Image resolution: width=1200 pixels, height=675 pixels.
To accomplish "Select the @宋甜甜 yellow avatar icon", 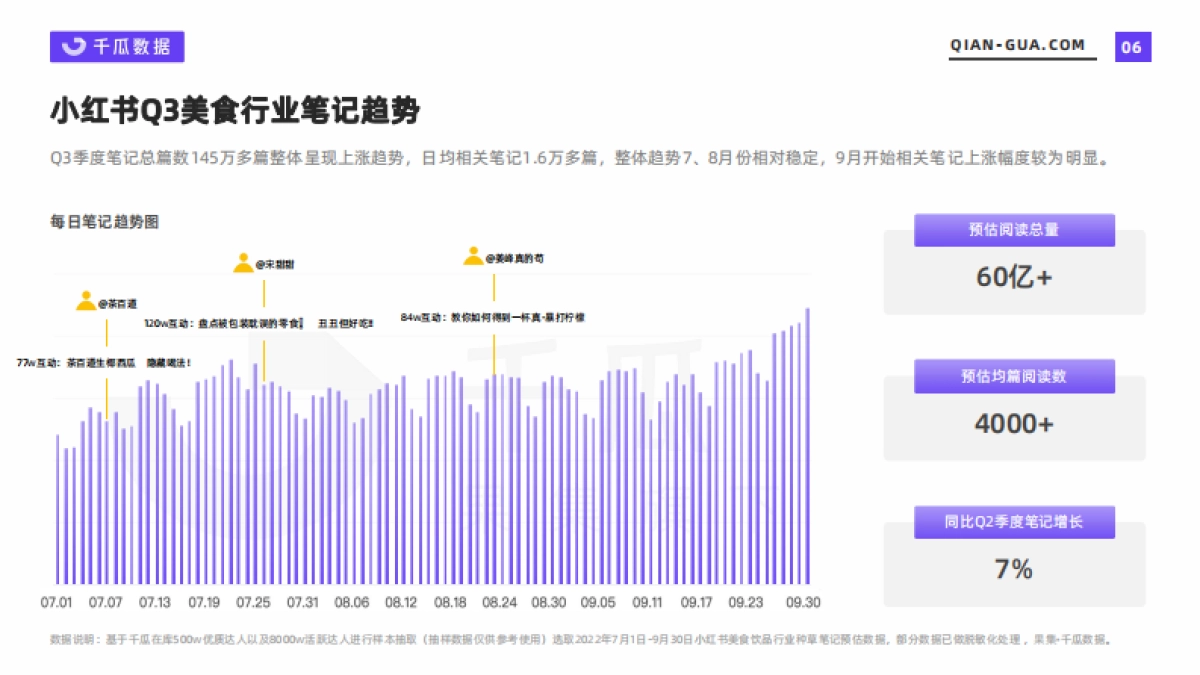I will (243, 262).
